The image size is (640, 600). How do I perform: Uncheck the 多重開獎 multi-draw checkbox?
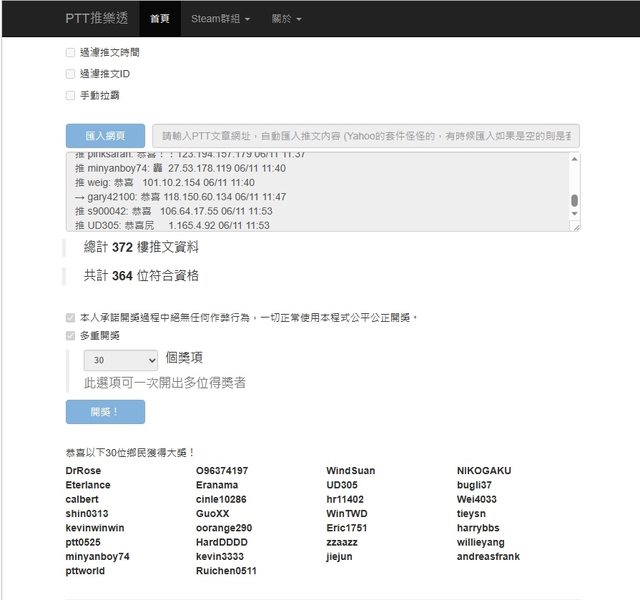[x=70, y=336]
